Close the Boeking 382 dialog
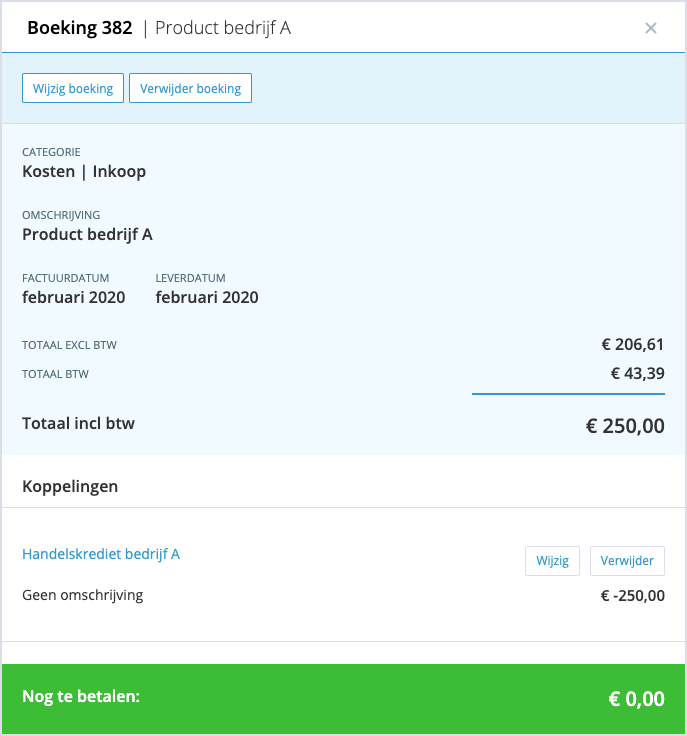The width and height of the screenshot is (687, 736). click(x=650, y=28)
